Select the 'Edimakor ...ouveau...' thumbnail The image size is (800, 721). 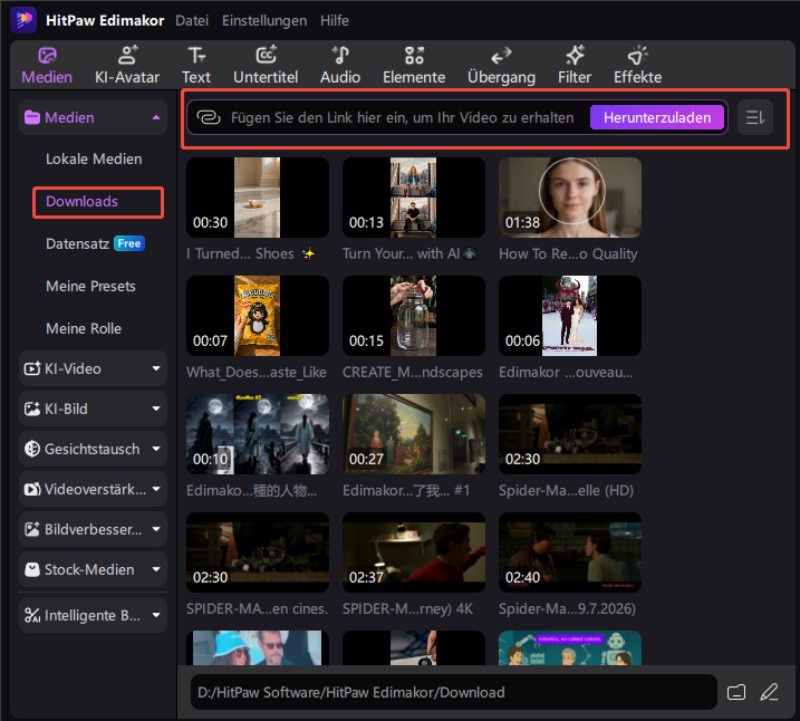click(x=569, y=316)
